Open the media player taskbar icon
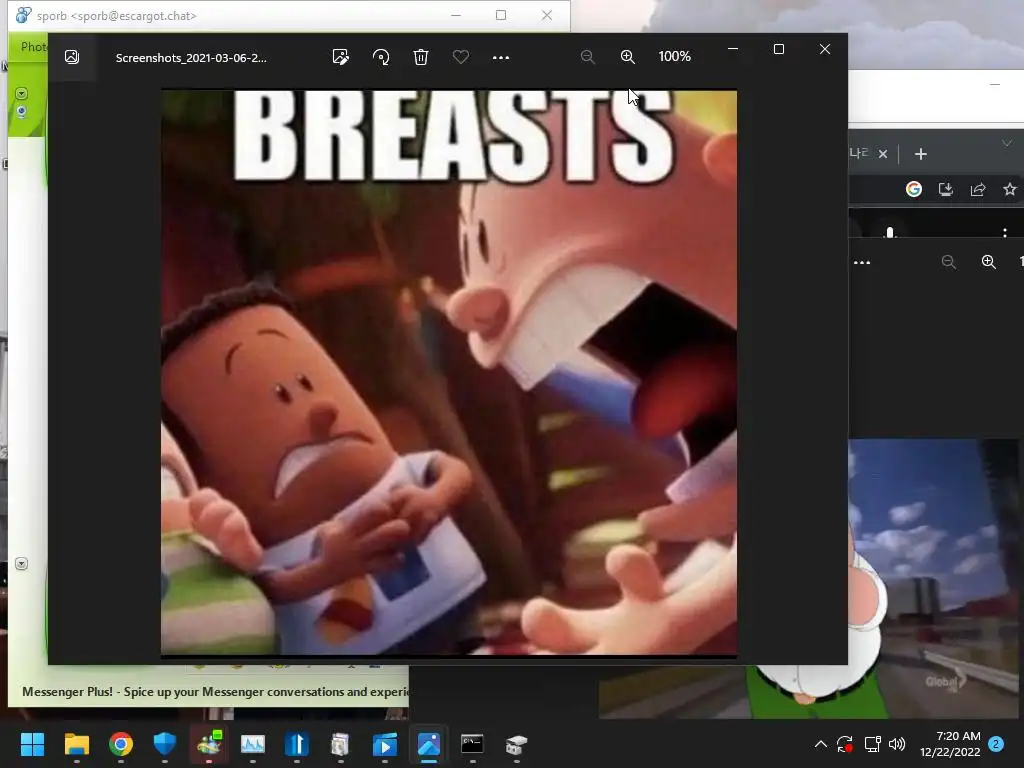1024x768 pixels. [x=385, y=744]
